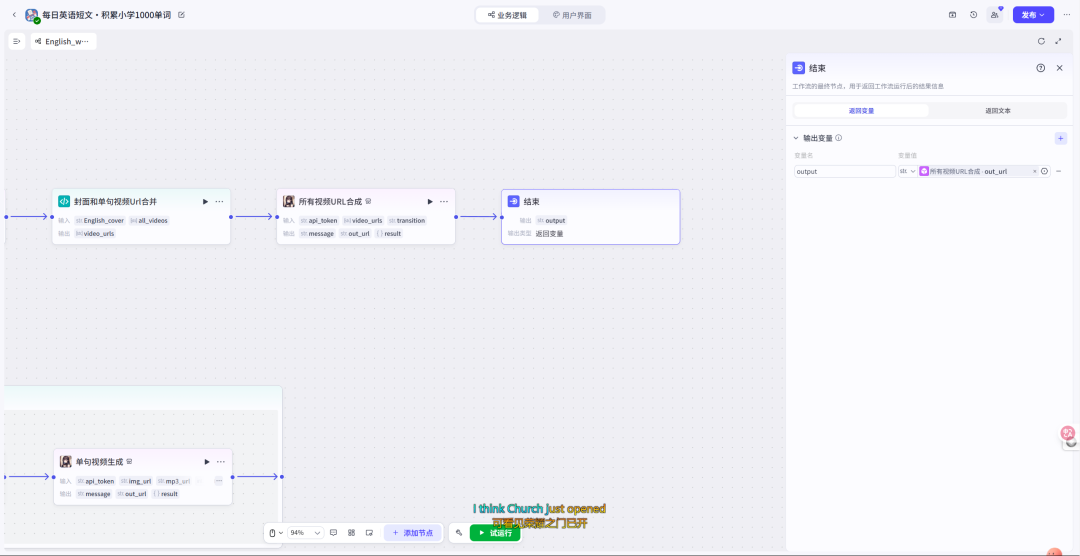This screenshot has height=556, width=1080.
Task: Expand hidden inputs of 单句视频生成 node
Action: click(218, 481)
